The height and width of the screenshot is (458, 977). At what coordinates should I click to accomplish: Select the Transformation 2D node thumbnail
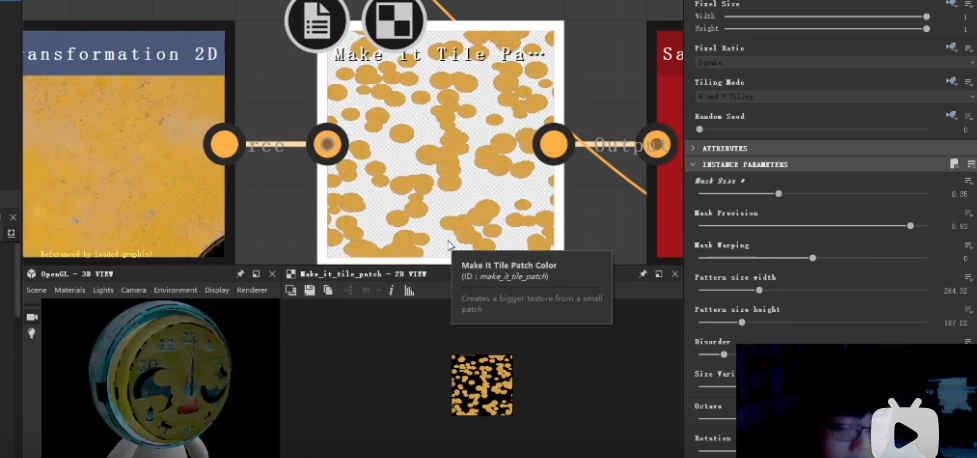(123, 166)
